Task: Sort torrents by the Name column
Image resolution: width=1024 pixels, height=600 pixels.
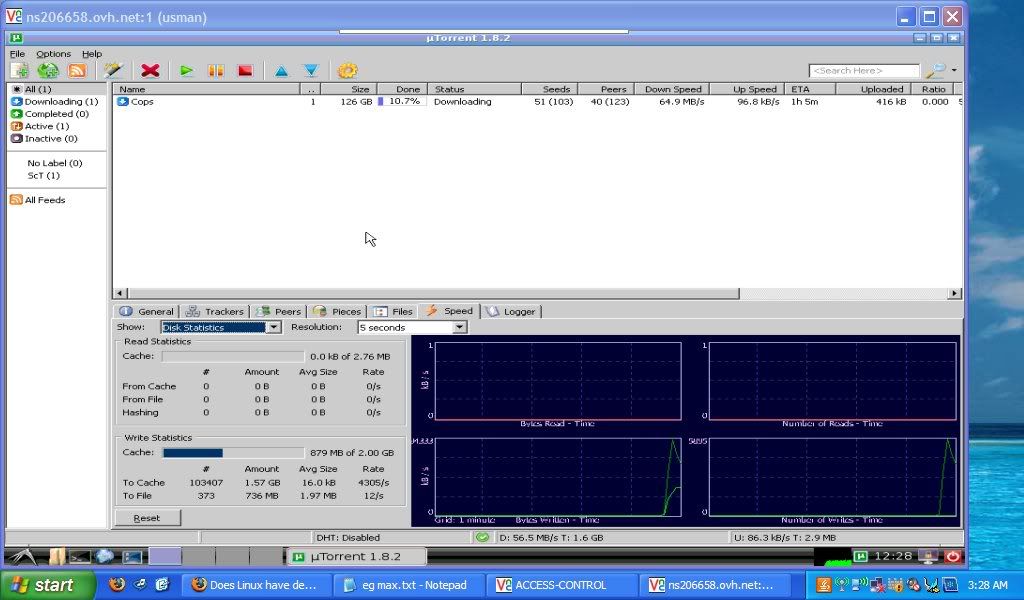Action: (206, 89)
